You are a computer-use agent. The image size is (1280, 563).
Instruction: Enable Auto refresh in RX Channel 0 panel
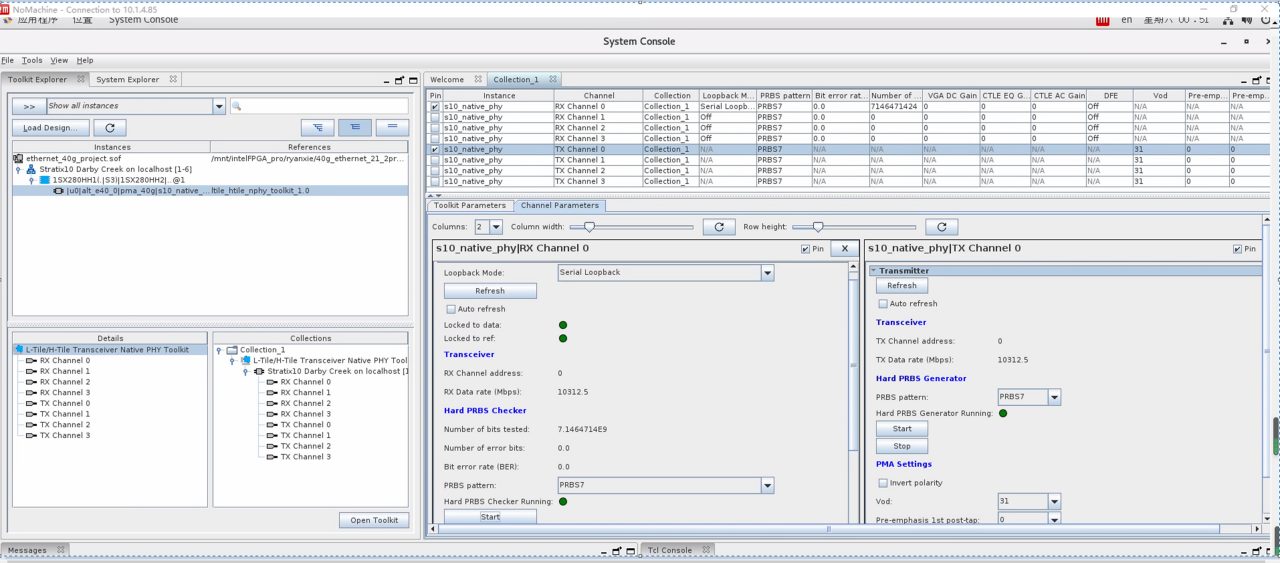click(x=451, y=309)
